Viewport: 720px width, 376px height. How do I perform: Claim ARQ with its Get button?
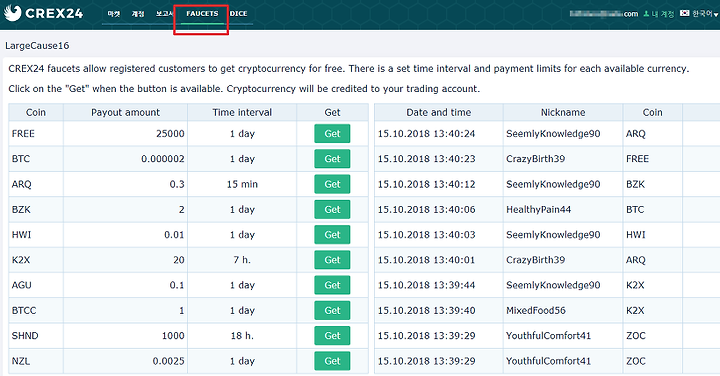tap(332, 184)
